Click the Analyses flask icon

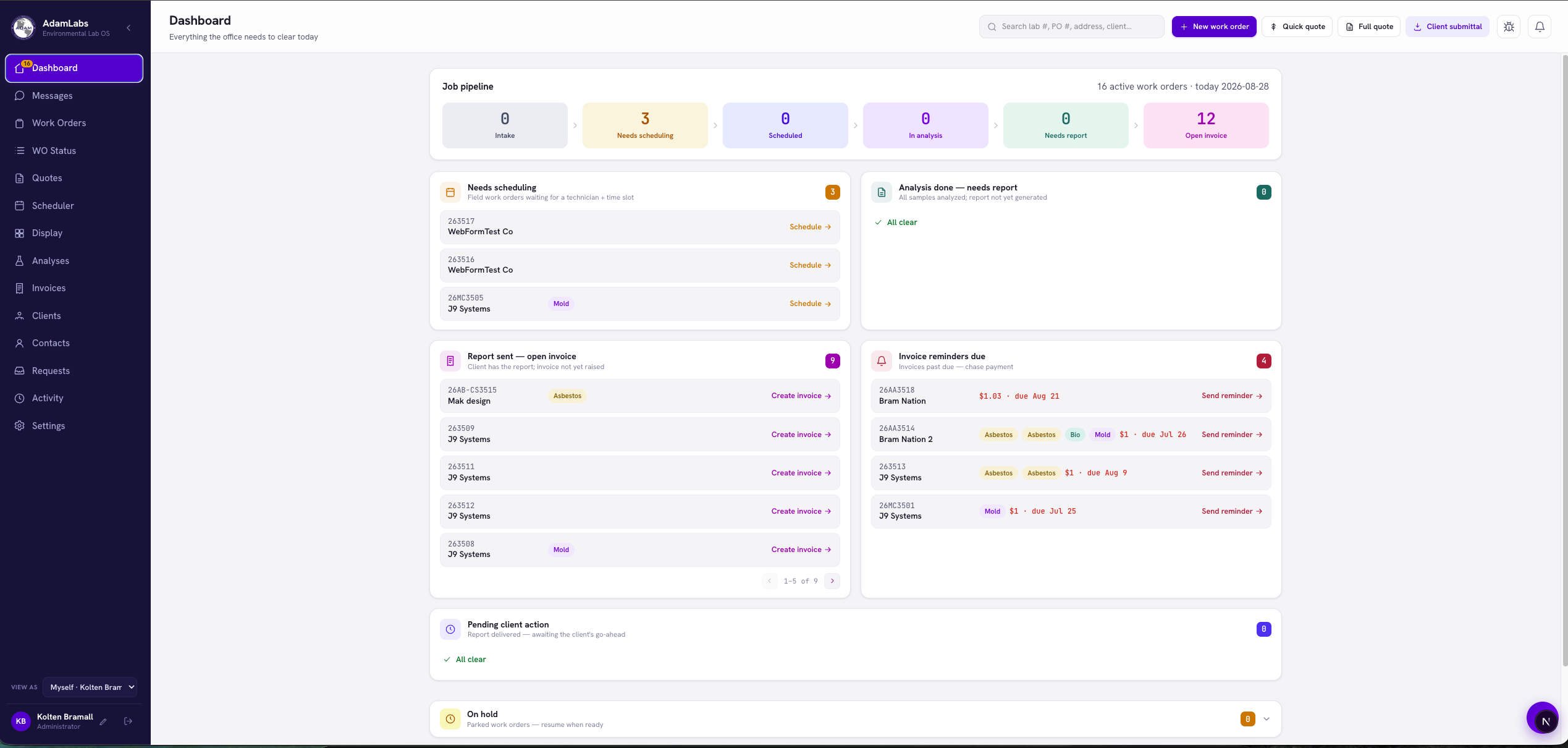[x=20, y=261]
